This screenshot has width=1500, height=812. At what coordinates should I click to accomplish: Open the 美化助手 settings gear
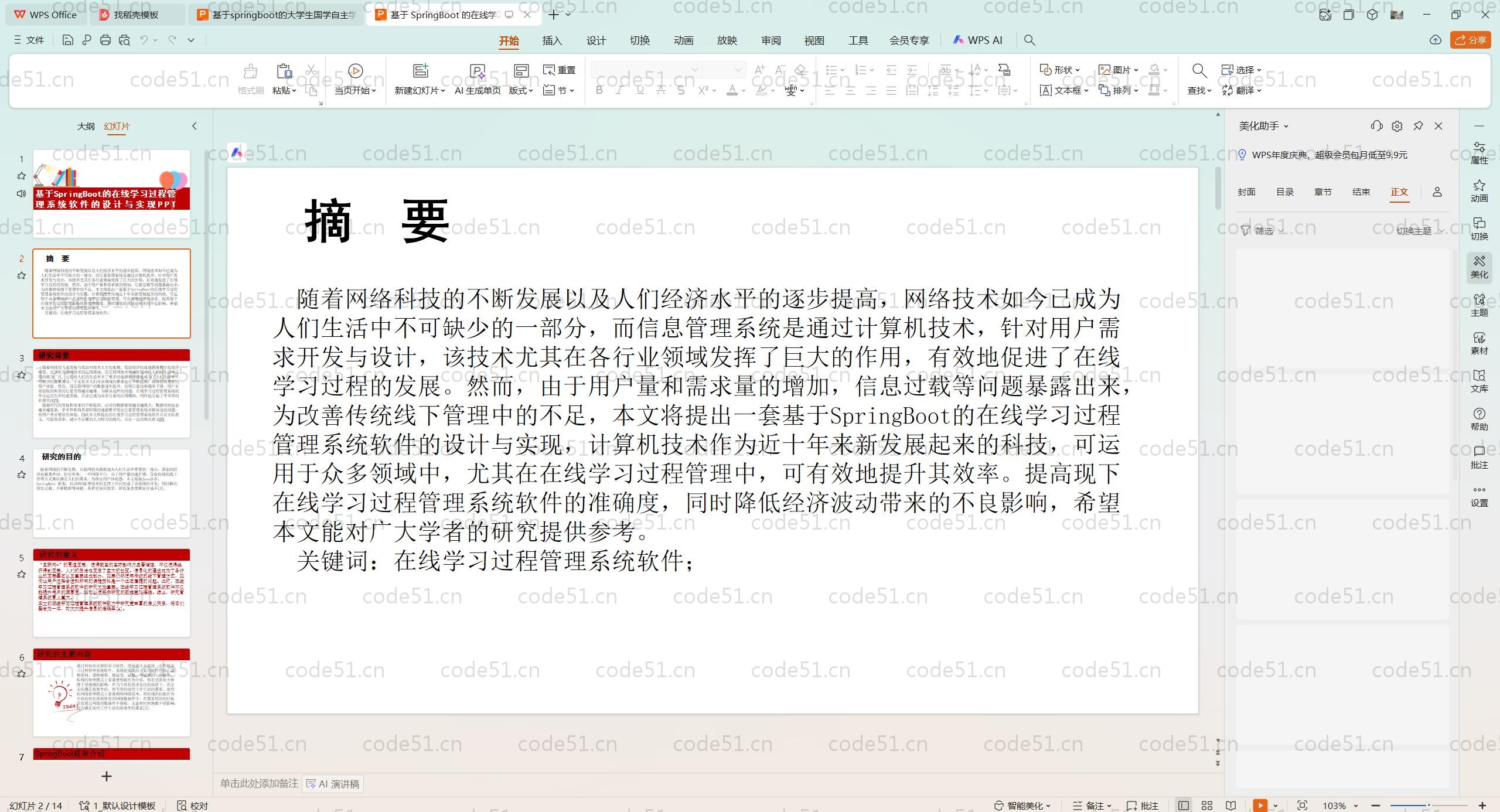[1397, 126]
